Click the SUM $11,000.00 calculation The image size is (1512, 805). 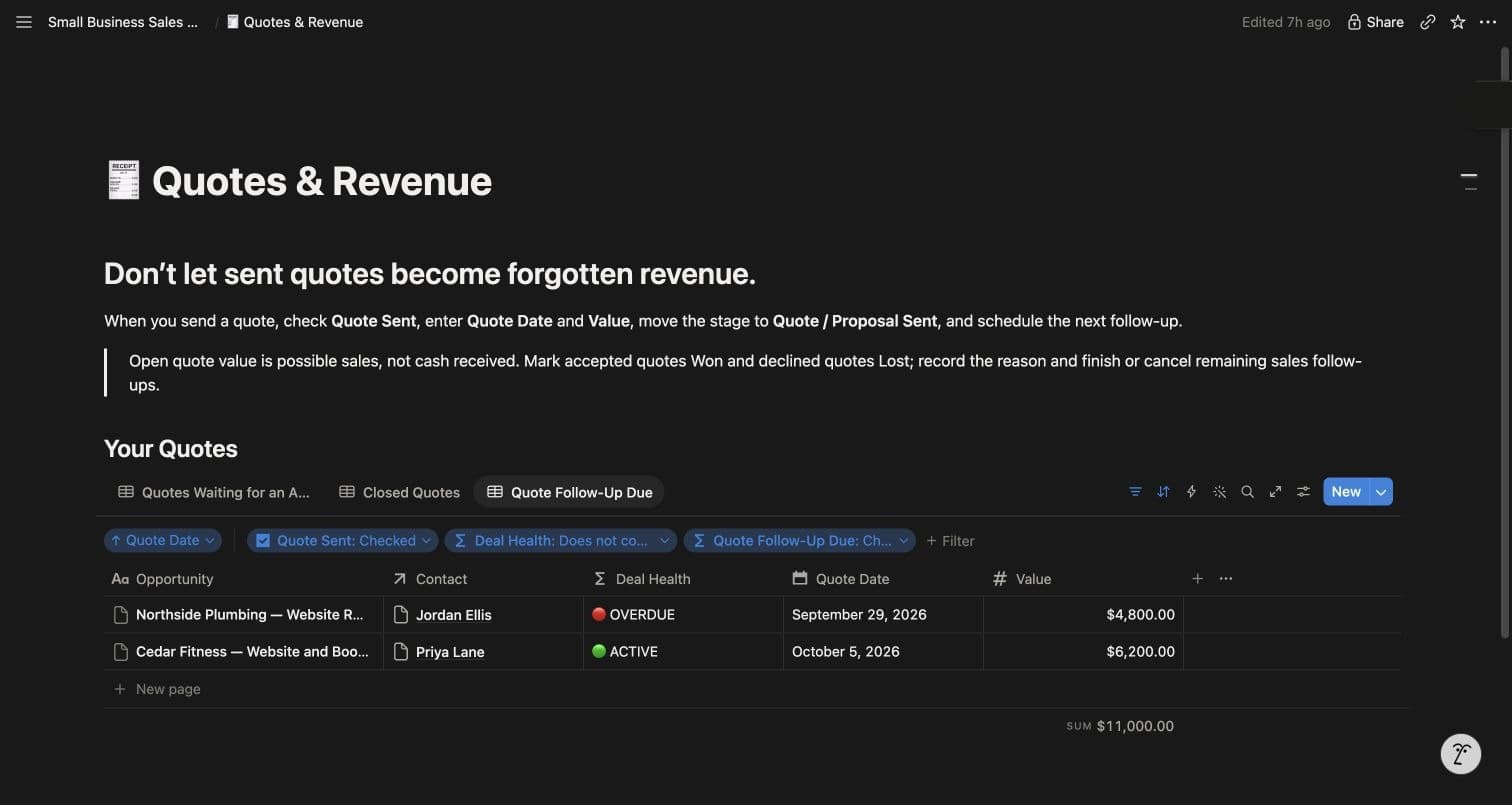click(x=1120, y=726)
